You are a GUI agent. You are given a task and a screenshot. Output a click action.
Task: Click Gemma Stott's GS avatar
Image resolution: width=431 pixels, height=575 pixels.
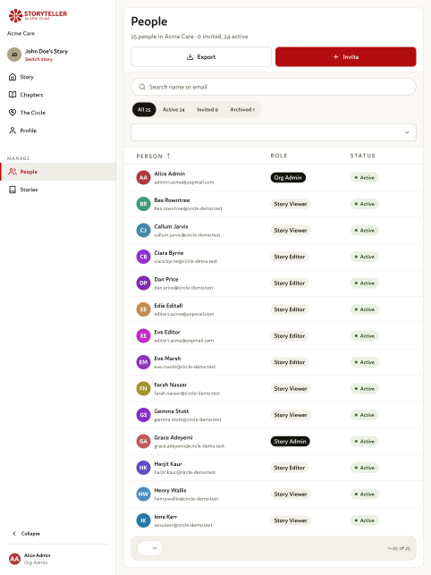[143, 415]
